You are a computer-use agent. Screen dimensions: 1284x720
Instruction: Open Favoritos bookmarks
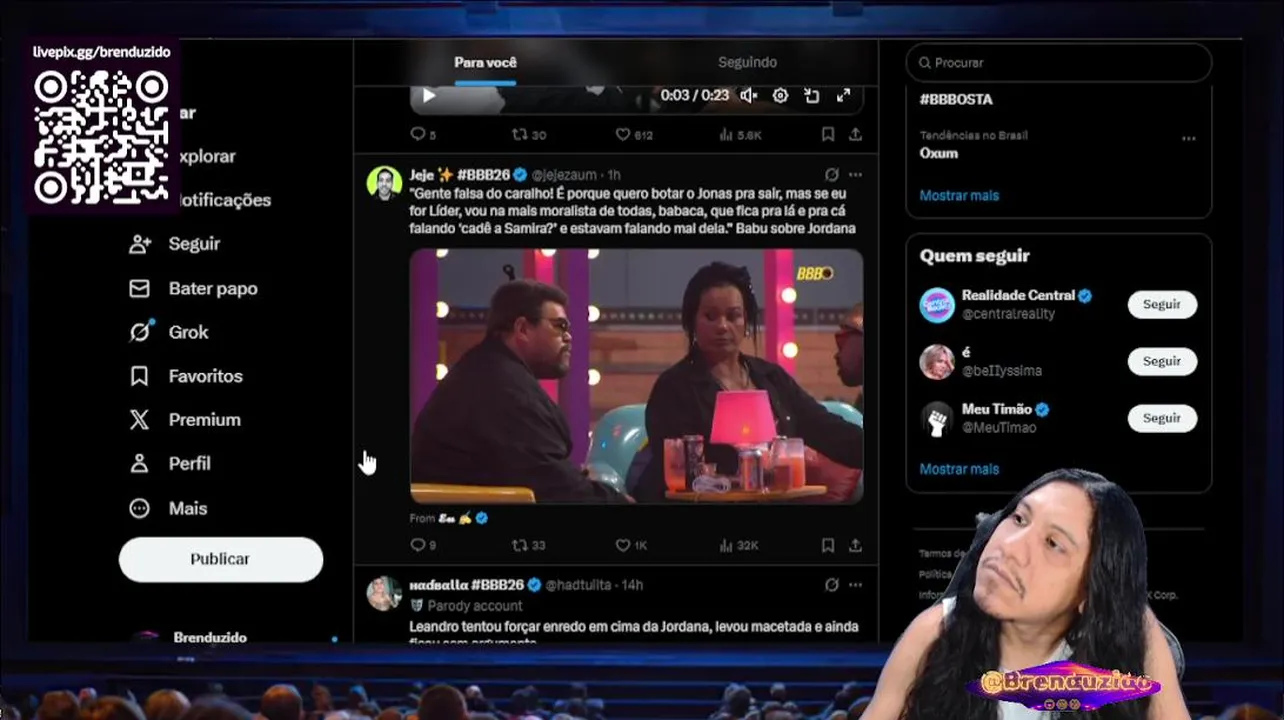click(186, 376)
